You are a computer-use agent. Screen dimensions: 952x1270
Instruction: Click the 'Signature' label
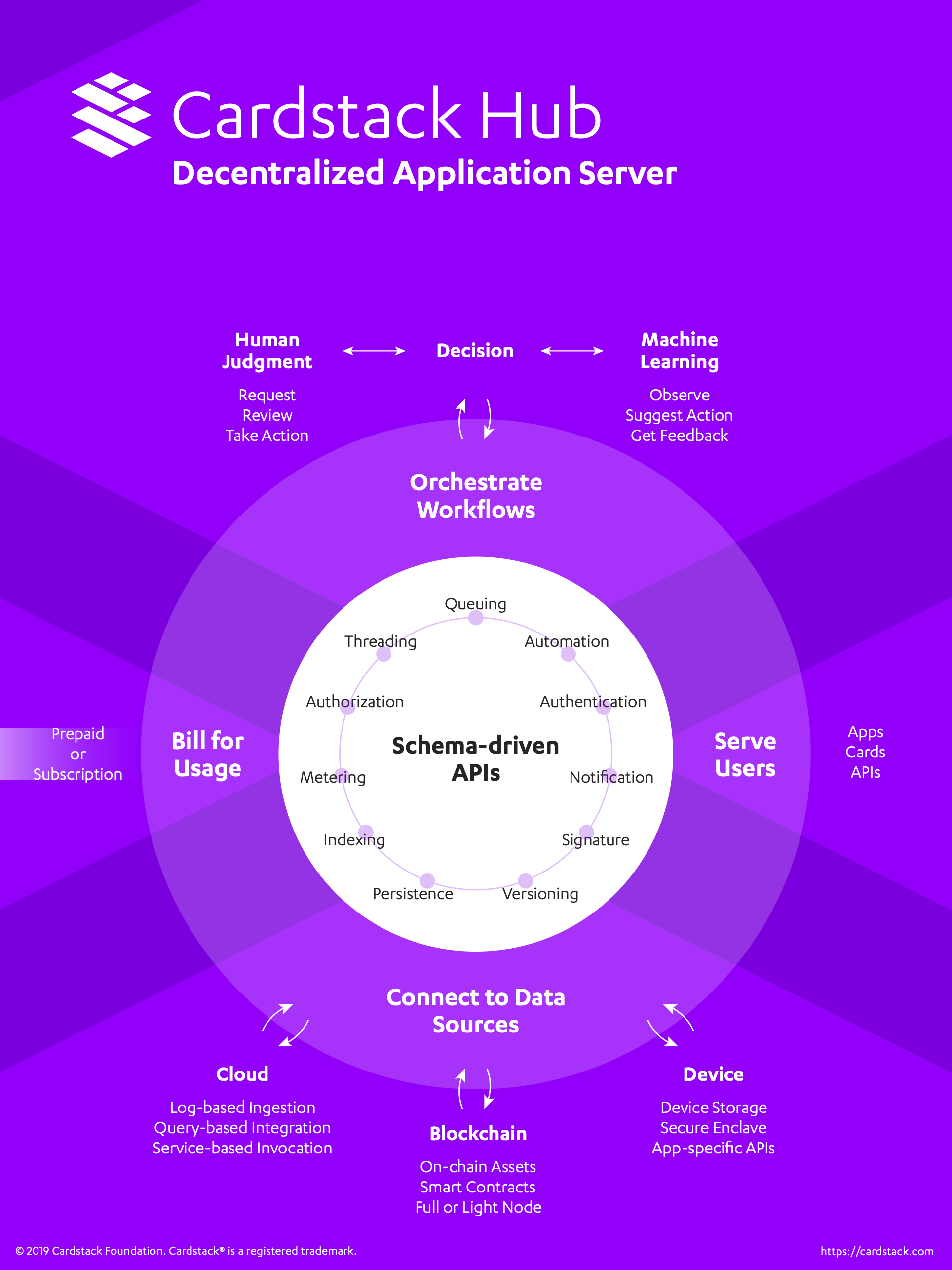point(595,840)
